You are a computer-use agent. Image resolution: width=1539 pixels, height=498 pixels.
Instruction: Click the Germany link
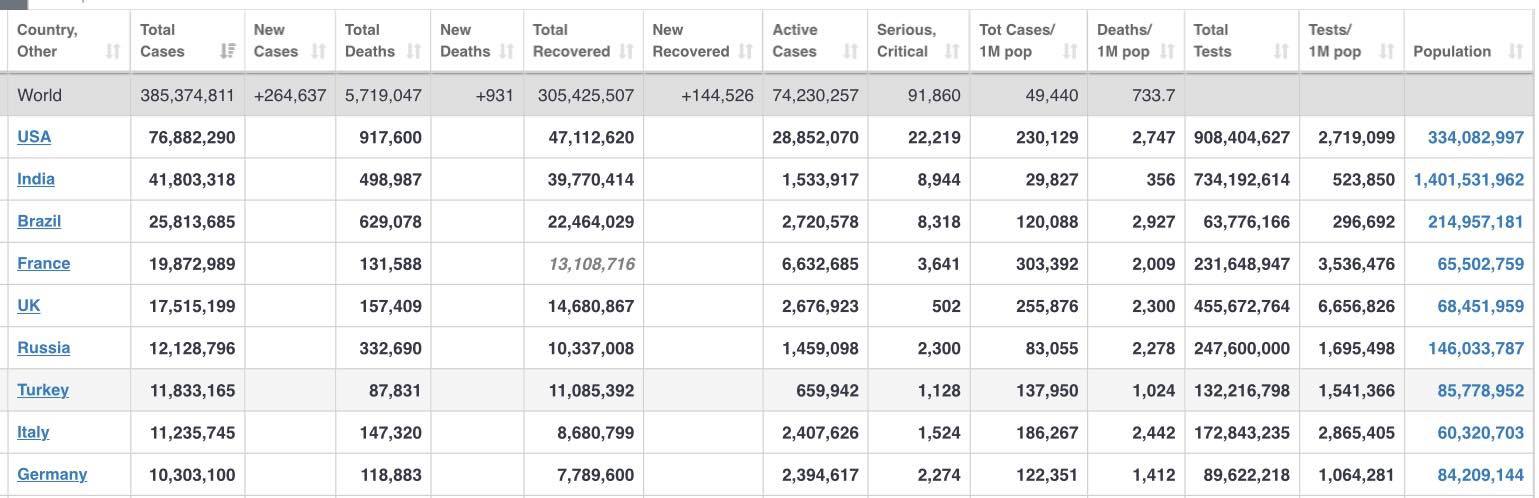(x=52, y=474)
